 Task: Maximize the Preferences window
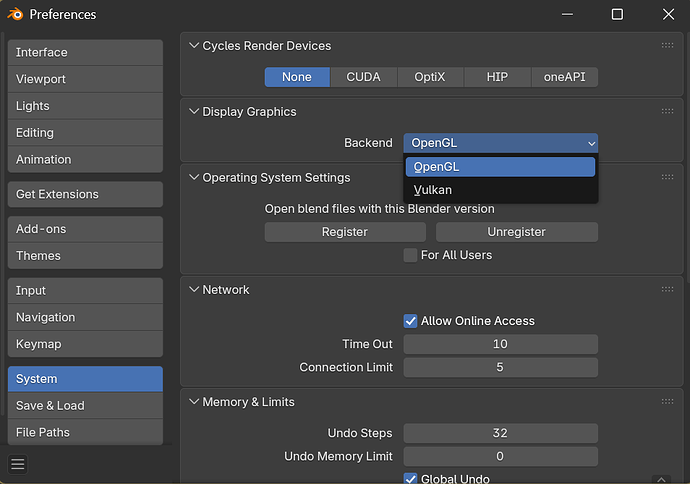(617, 14)
